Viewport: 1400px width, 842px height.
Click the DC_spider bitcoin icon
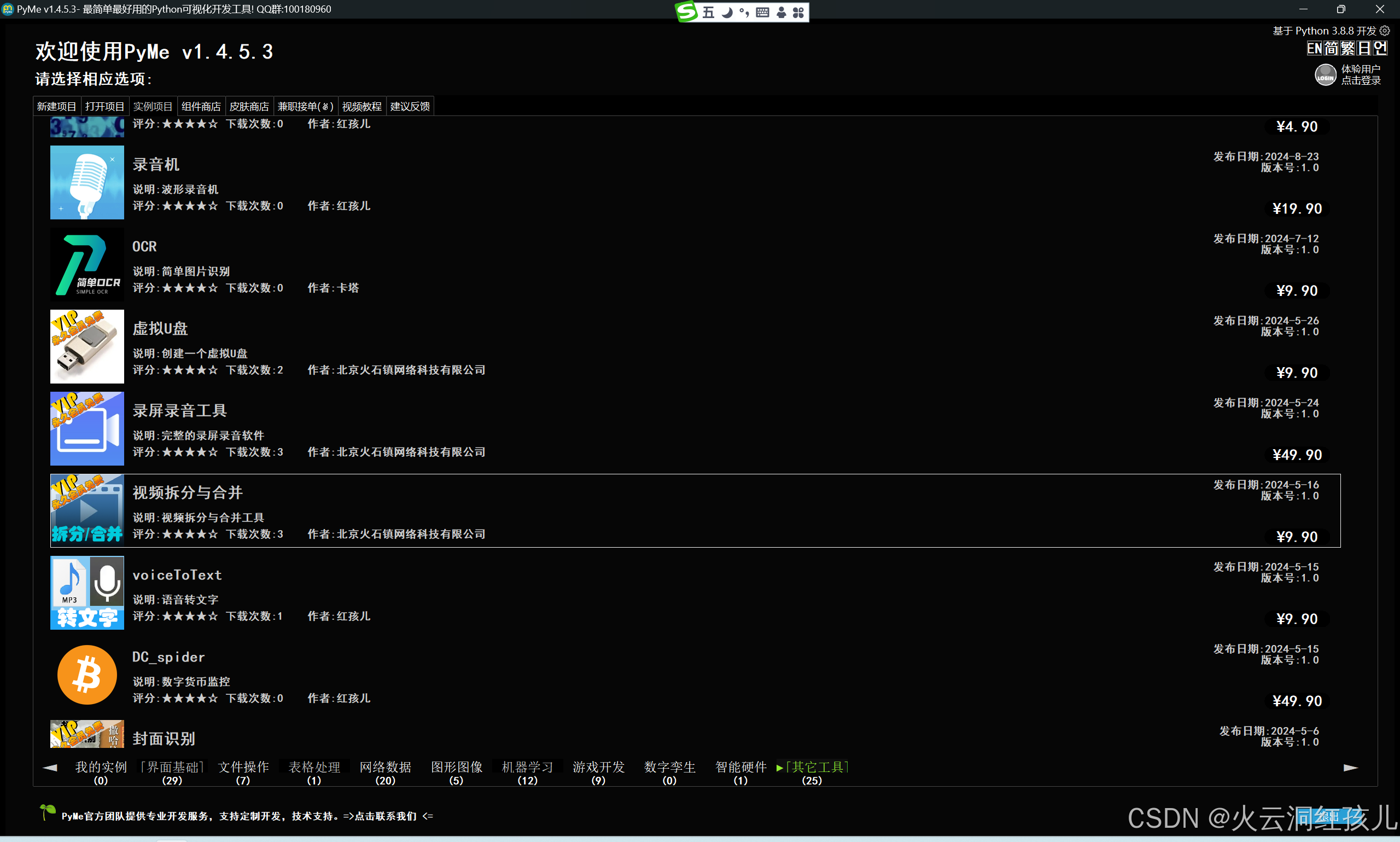[x=87, y=675]
